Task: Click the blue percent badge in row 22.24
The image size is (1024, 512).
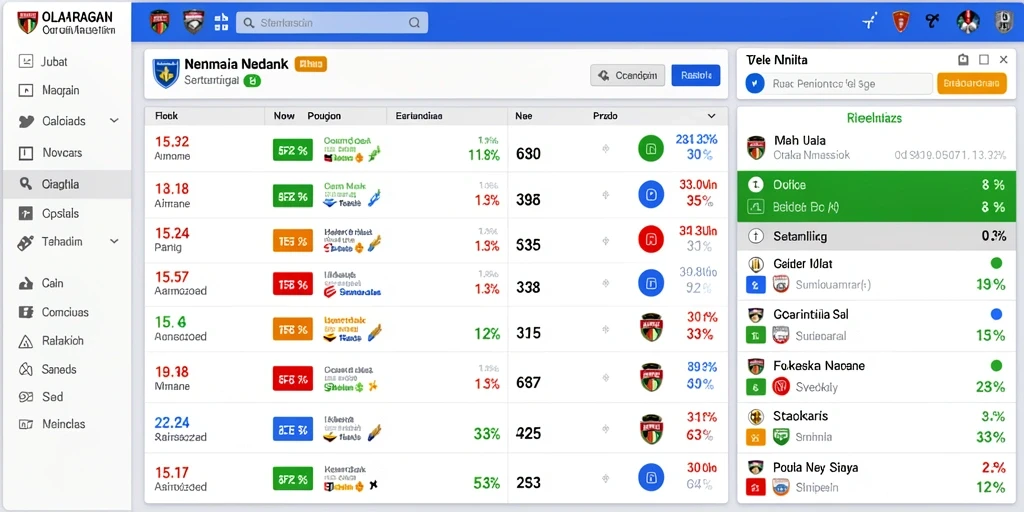Action: point(293,430)
